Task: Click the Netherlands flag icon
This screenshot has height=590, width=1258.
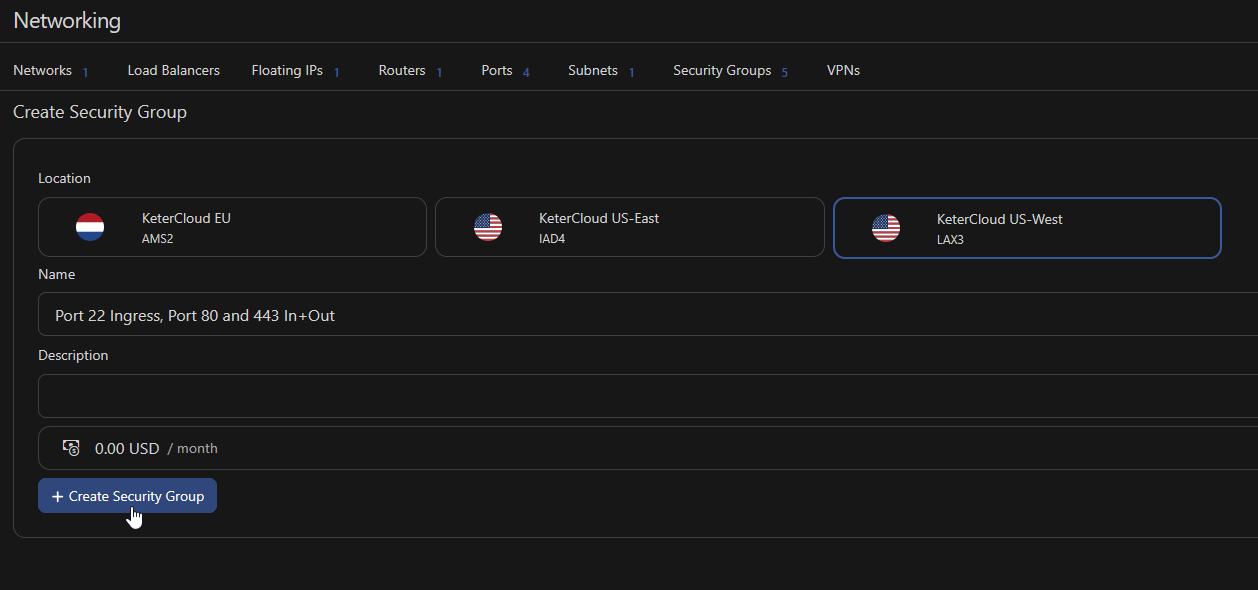Action: (x=90, y=227)
